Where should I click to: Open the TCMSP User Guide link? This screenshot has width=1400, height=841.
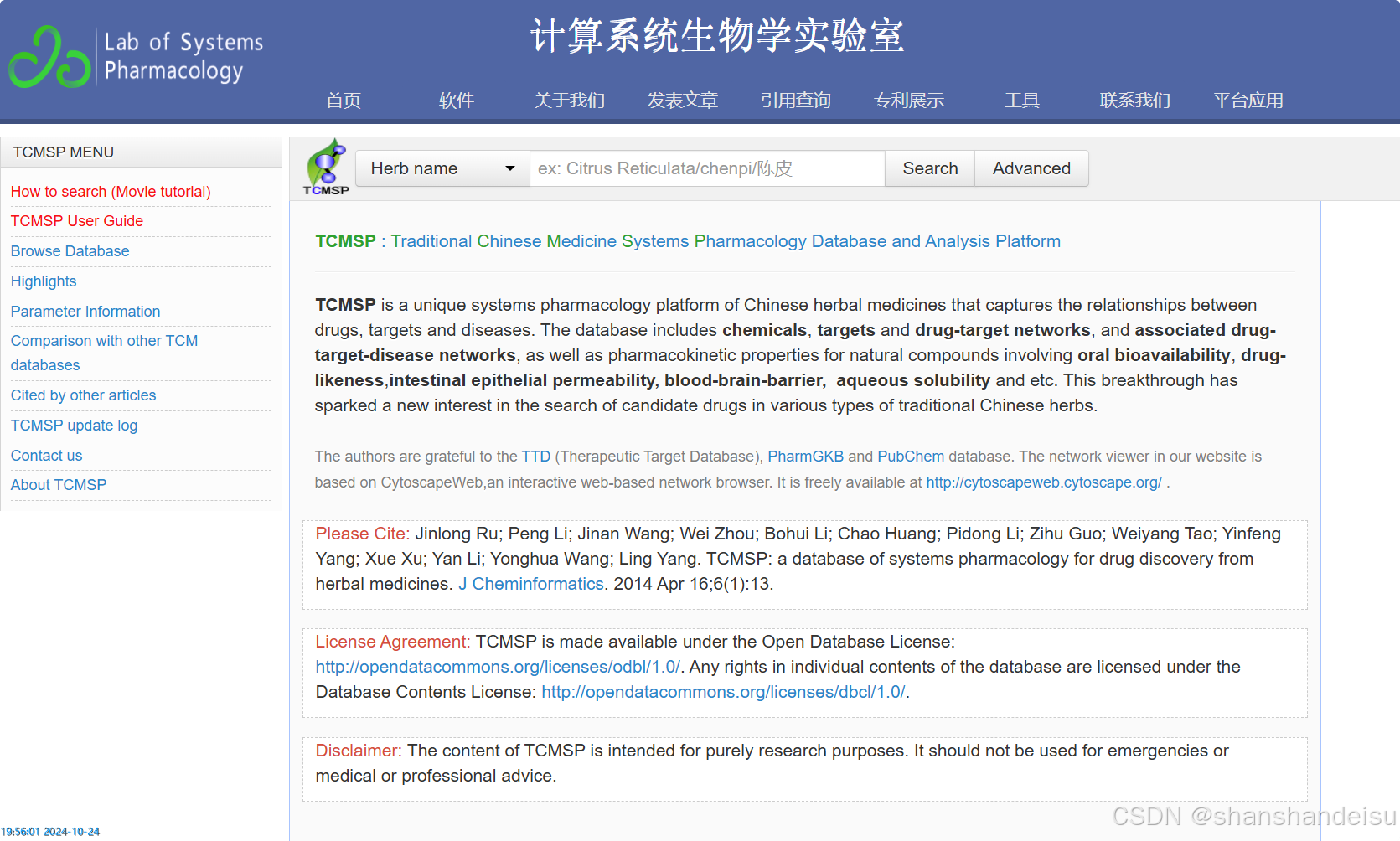pos(77,221)
